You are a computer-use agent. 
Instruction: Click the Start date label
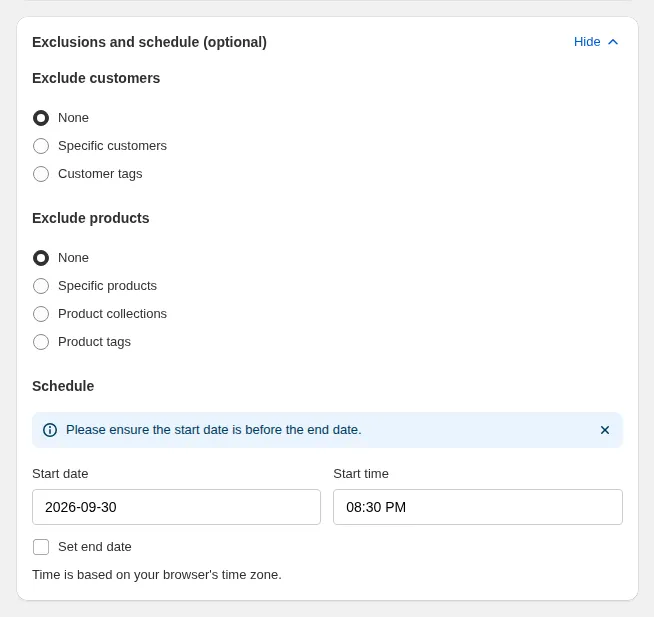pyautogui.click(x=60, y=473)
